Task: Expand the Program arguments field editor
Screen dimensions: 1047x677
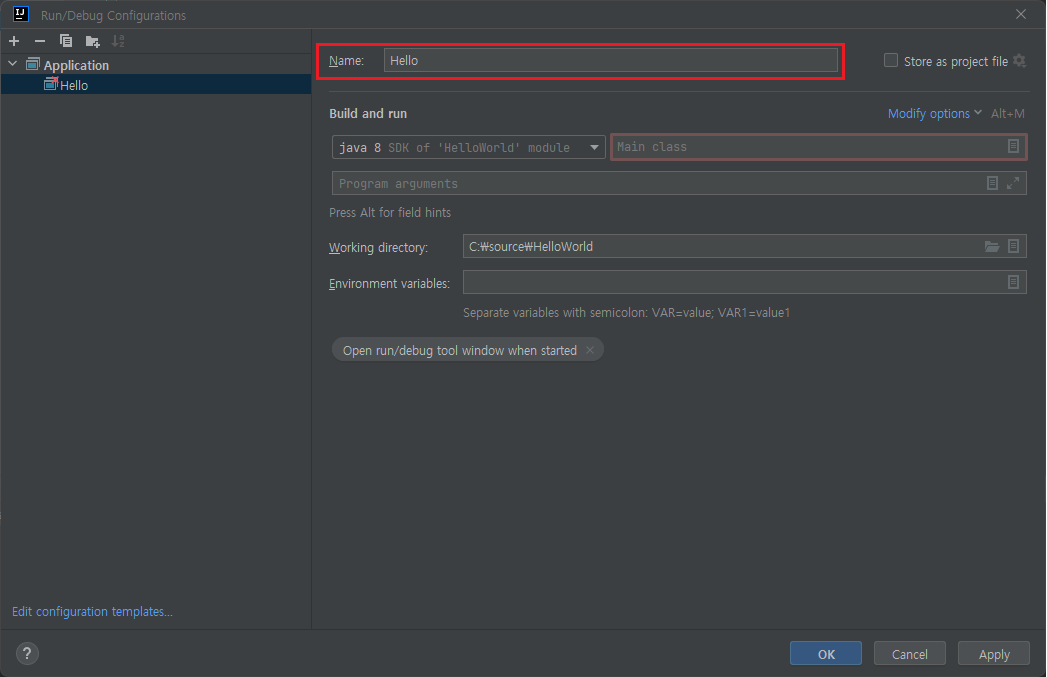Action: pos(1014,183)
